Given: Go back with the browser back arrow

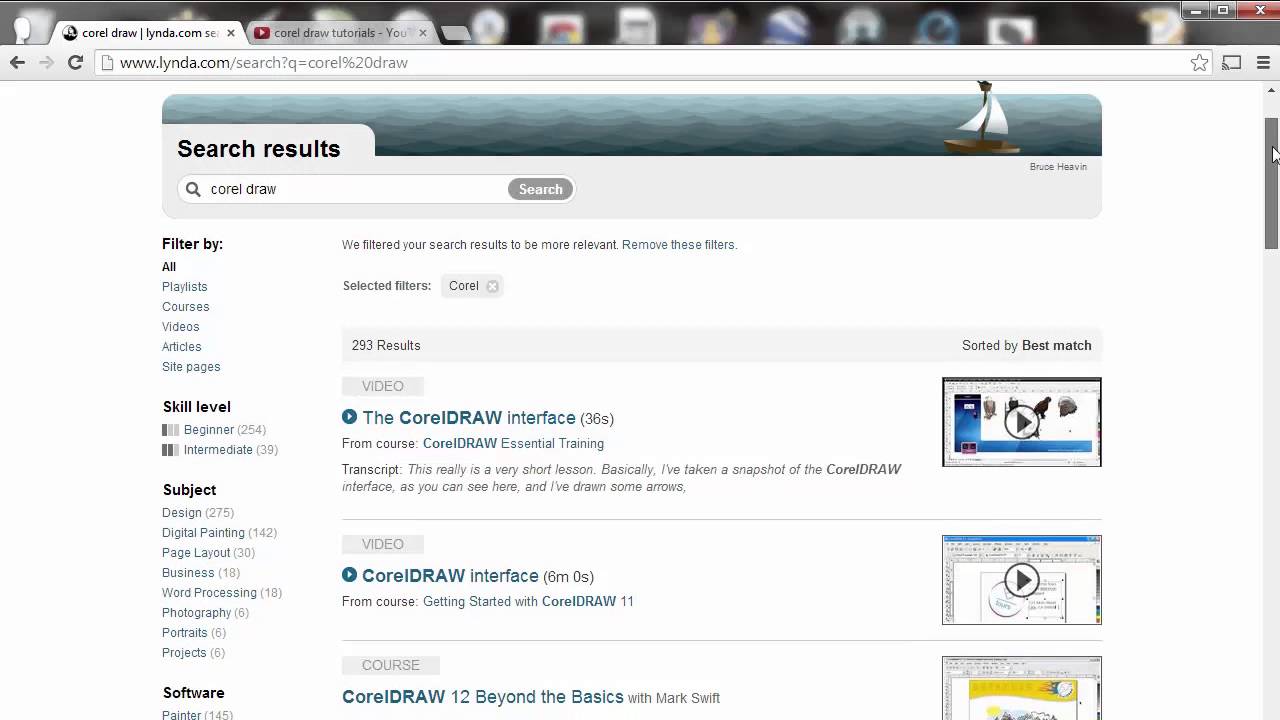Looking at the screenshot, I should [17, 62].
